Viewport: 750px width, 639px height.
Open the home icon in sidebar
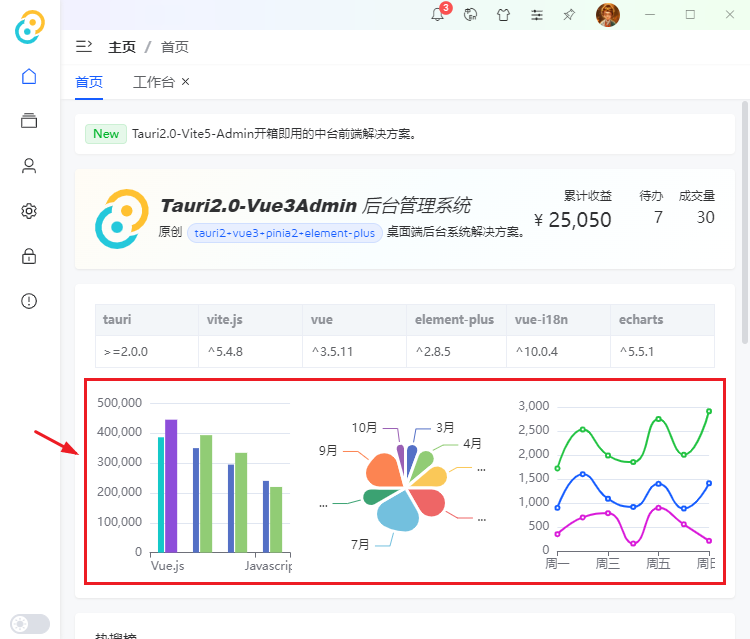point(29,77)
